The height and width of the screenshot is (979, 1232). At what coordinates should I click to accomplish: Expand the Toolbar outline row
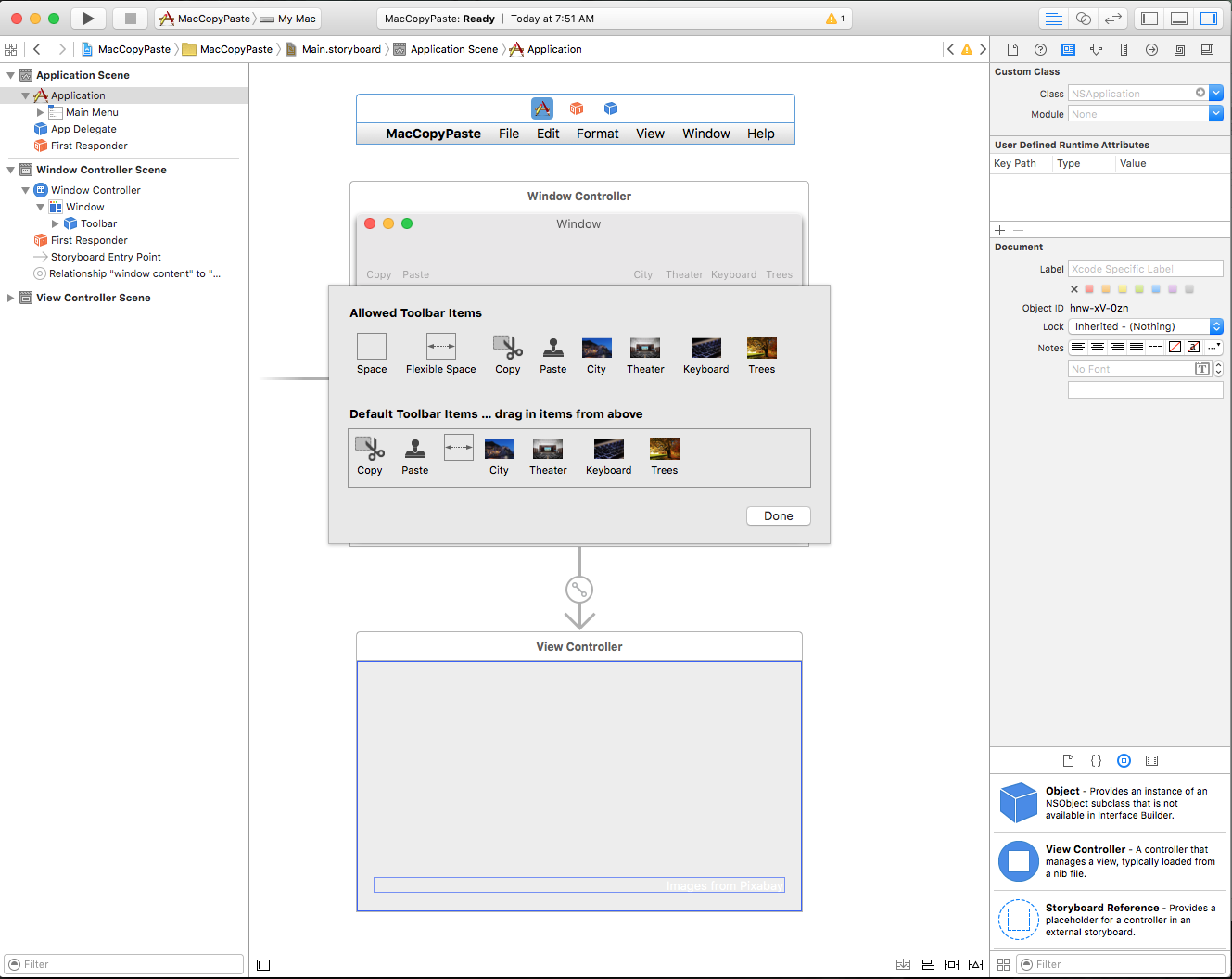coord(55,223)
